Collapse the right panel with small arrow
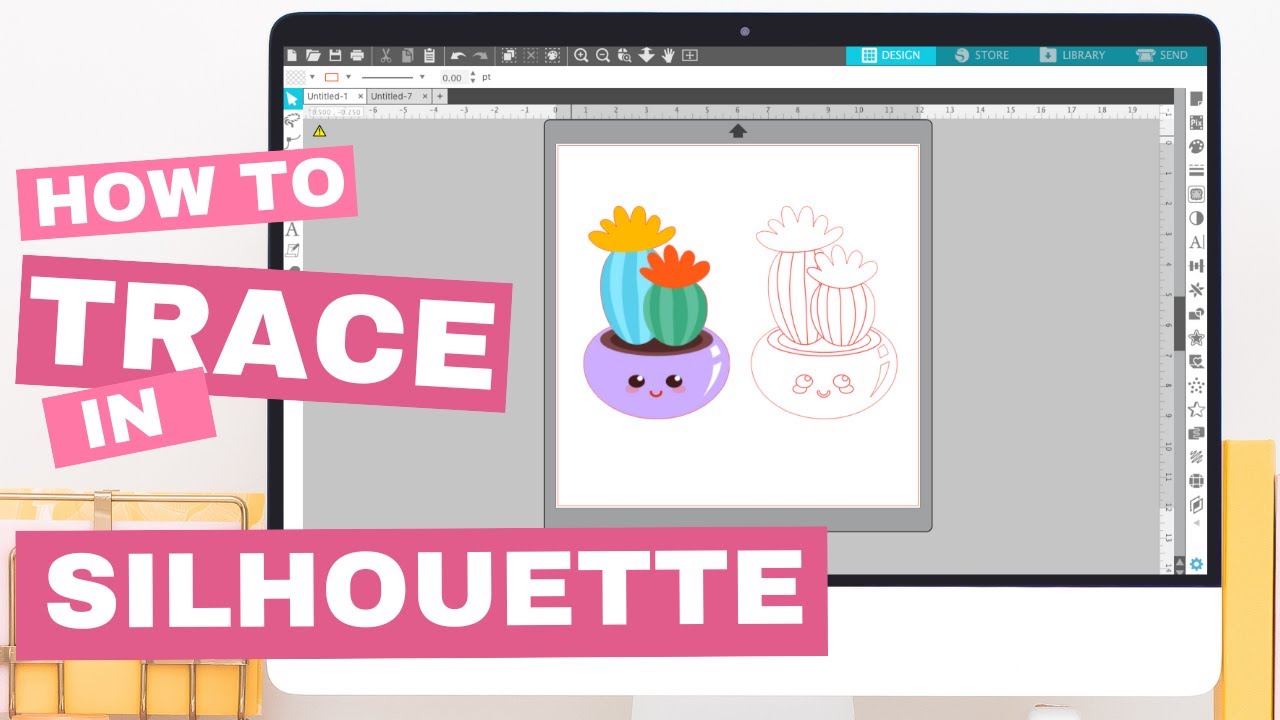The height and width of the screenshot is (720, 1280). [x=1196, y=523]
